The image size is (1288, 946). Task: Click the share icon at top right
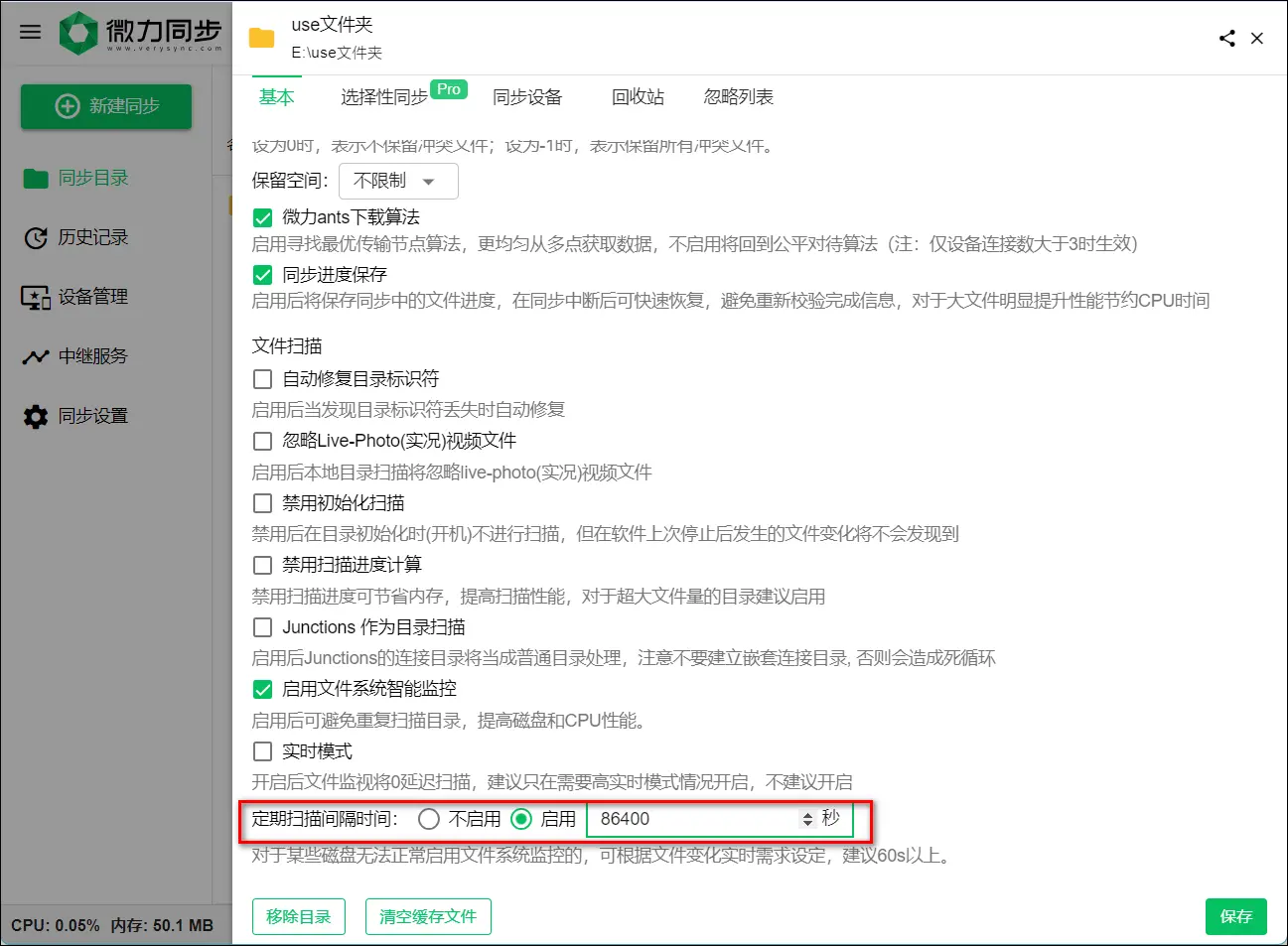(1226, 38)
